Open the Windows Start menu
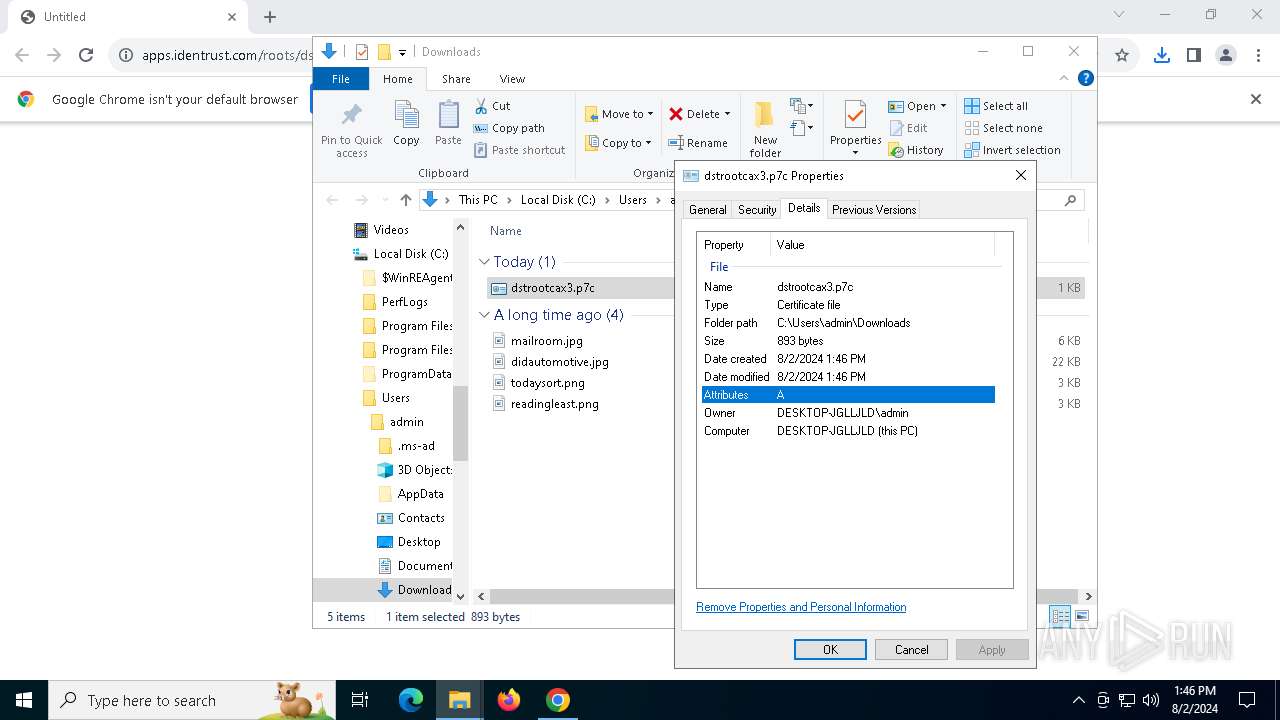 click(24, 700)
